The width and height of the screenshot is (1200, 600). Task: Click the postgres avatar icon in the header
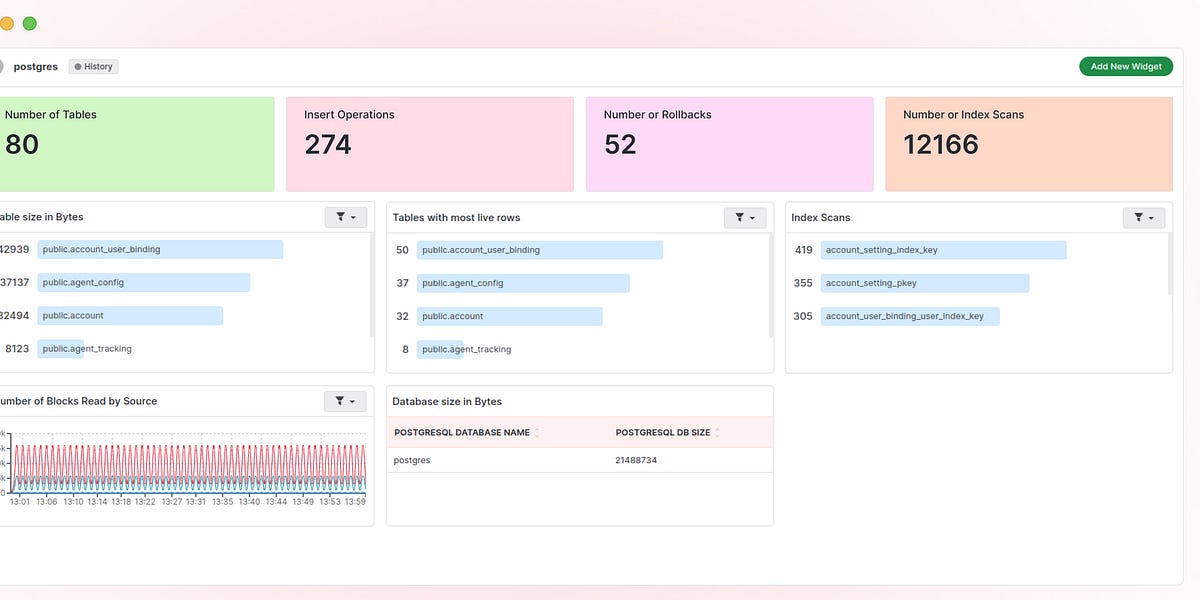[x=4, y=66]
